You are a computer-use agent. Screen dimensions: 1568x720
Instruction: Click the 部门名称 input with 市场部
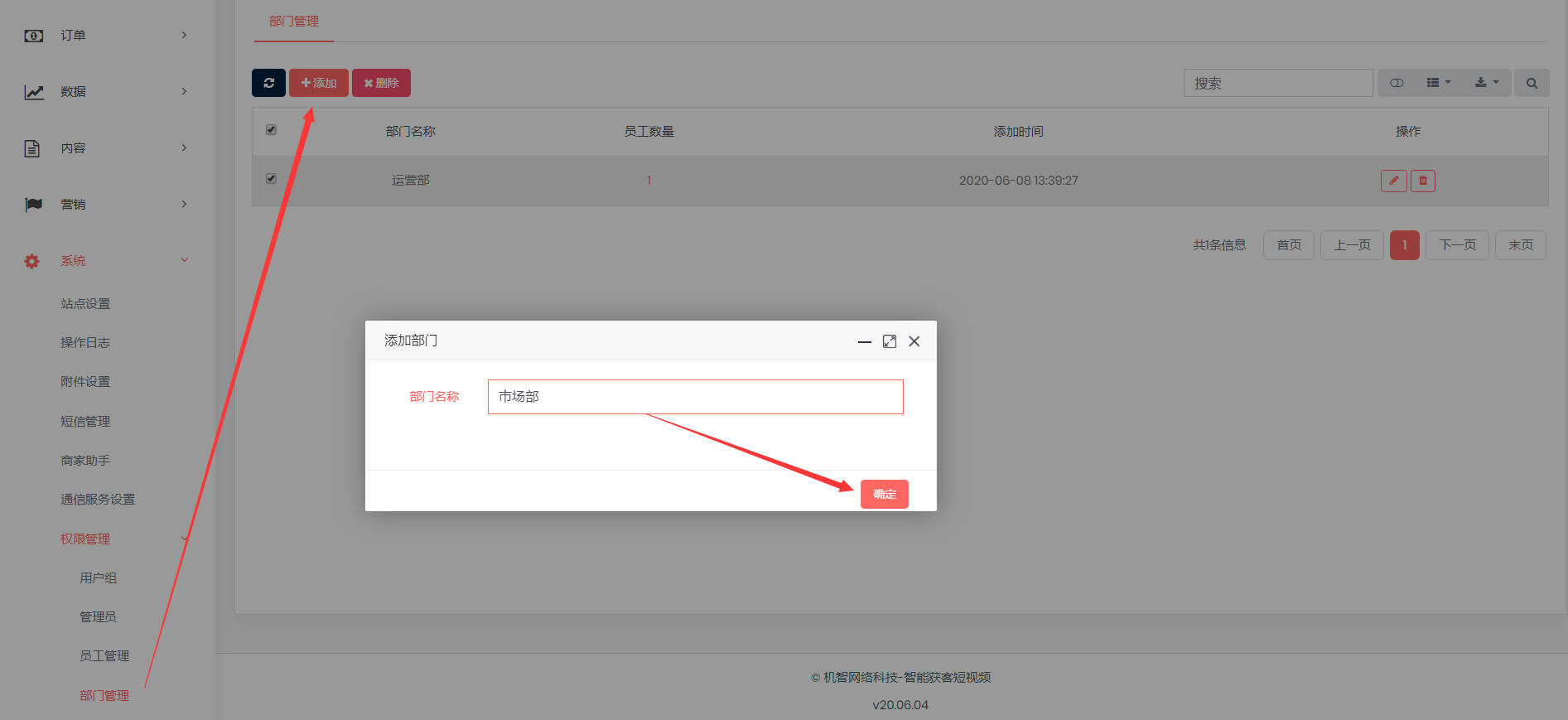click(x=696, y=397)
